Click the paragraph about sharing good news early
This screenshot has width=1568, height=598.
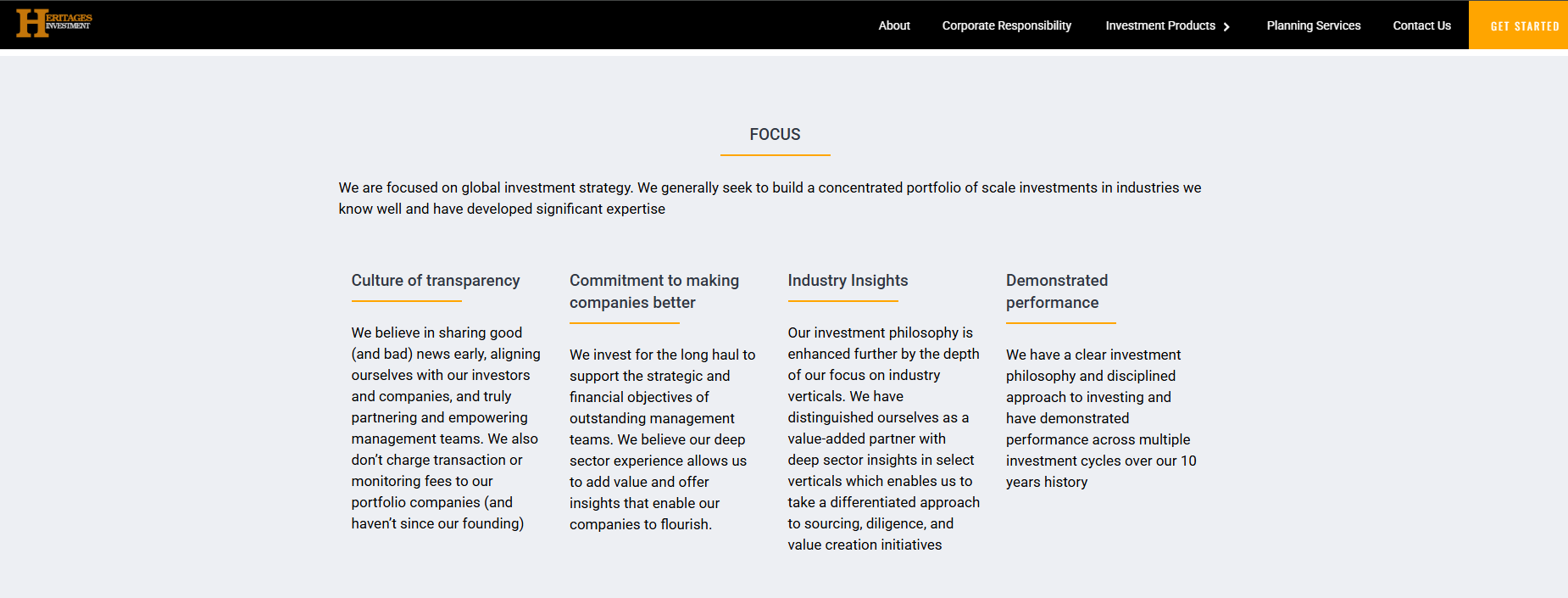click(446, 428)
